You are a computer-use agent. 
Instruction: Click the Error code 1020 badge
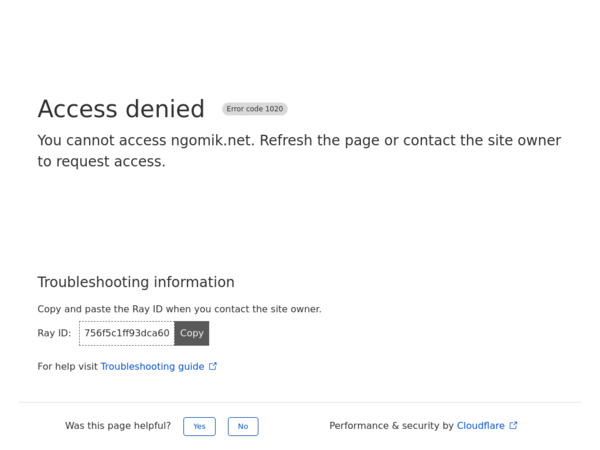255,109
